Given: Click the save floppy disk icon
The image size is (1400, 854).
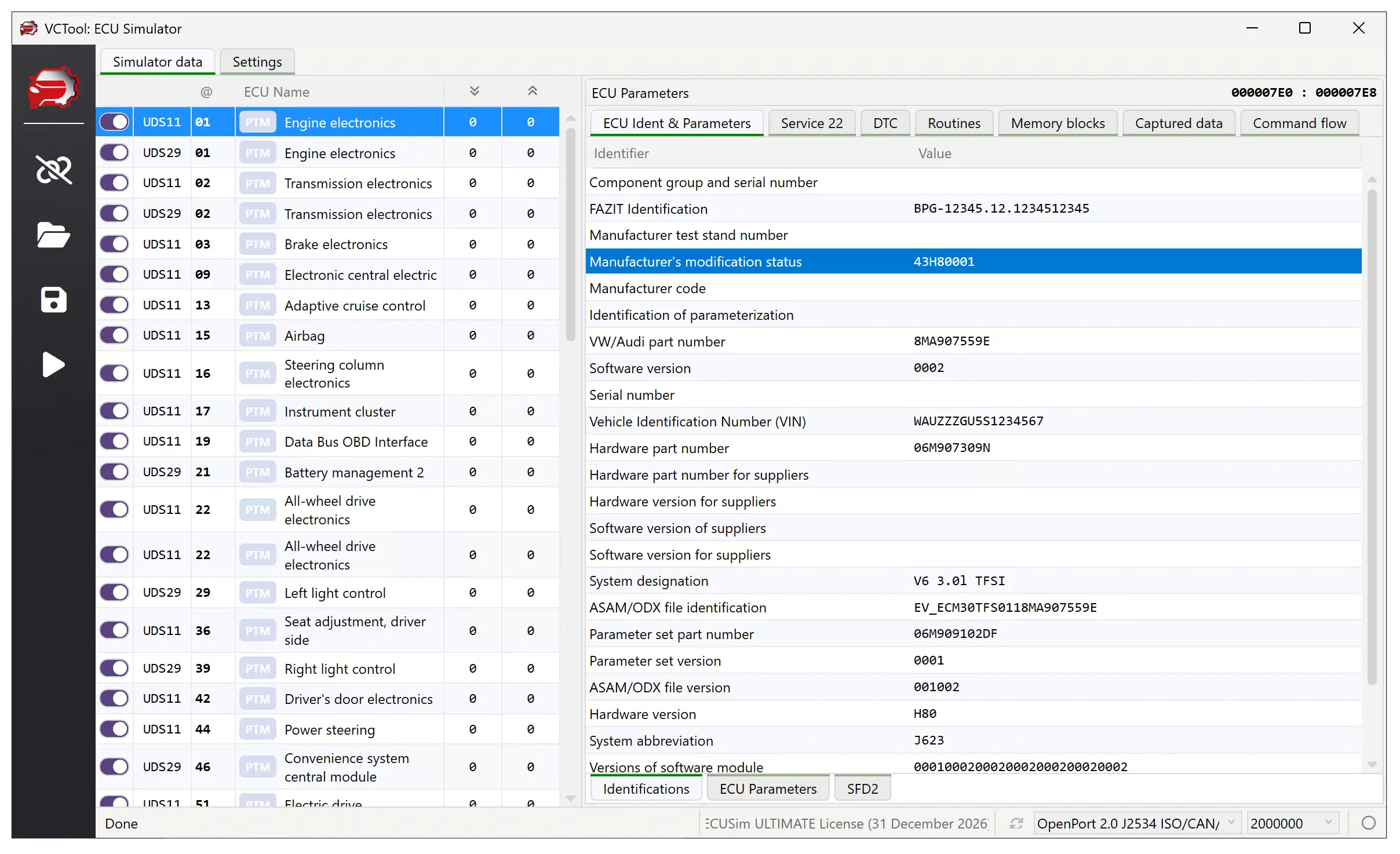Looking at the screenshot, I should tap(53, 300).
